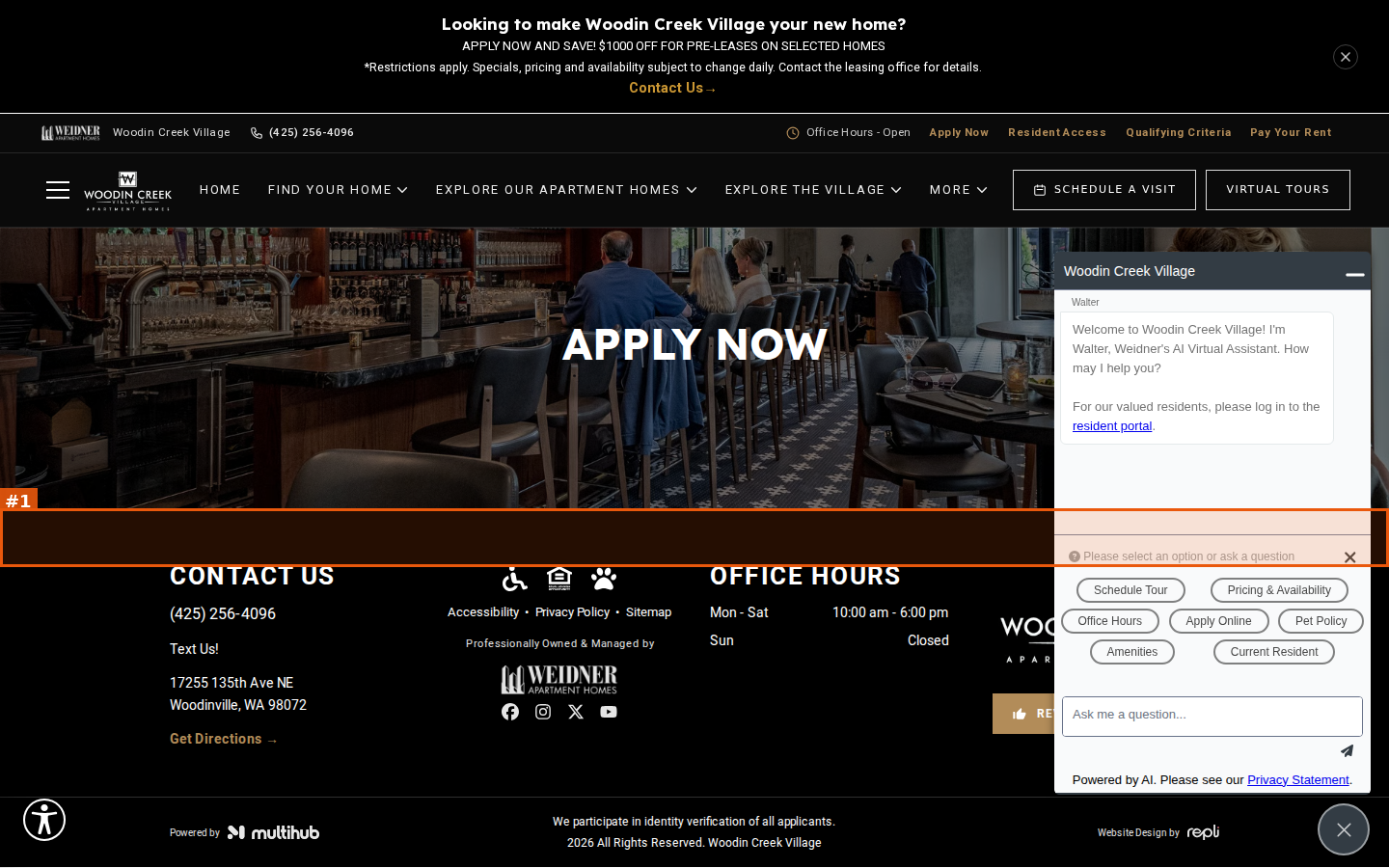Viewport: 1389px width, 868px height.
Task: Open the Instagram profile icon
Action: [x=543, y=712]
